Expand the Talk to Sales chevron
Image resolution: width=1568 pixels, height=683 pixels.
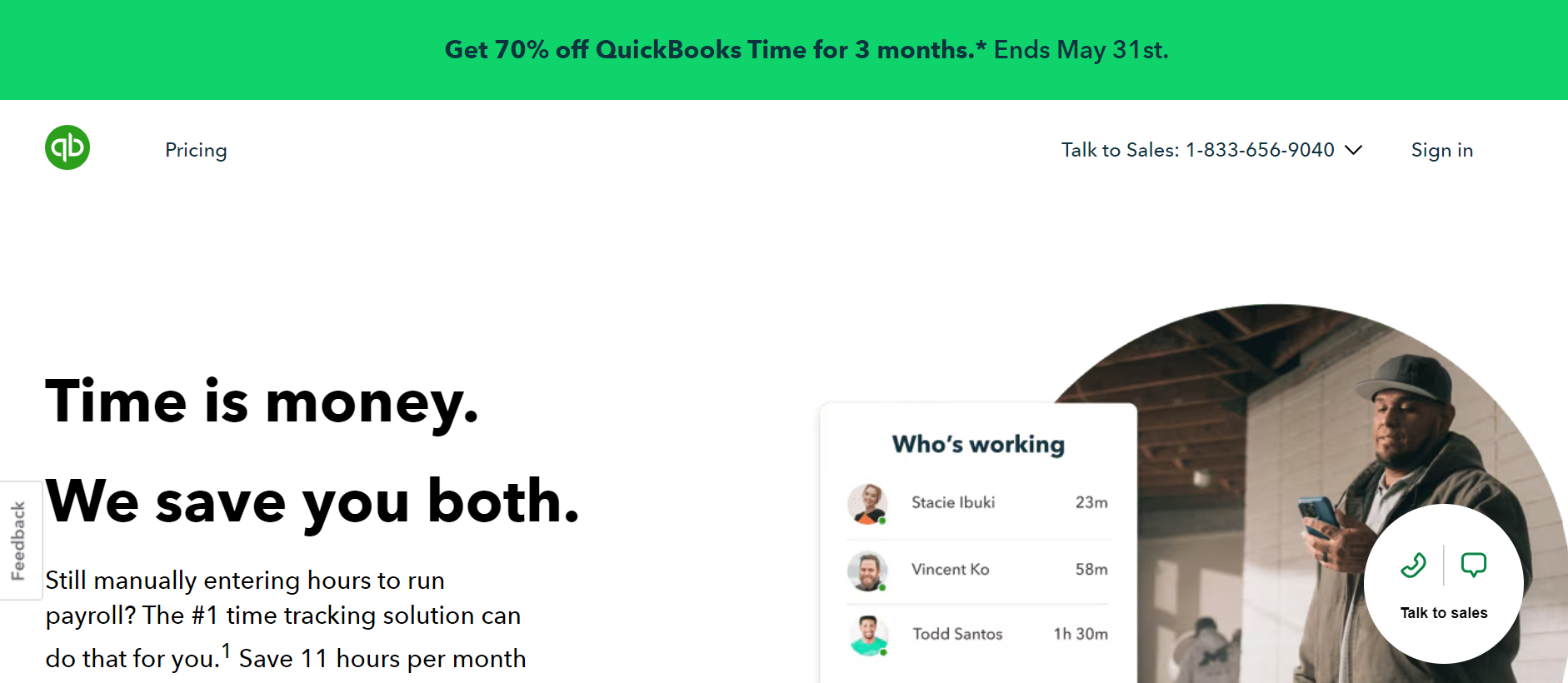pyautogui.click(x=1354, y=150)
